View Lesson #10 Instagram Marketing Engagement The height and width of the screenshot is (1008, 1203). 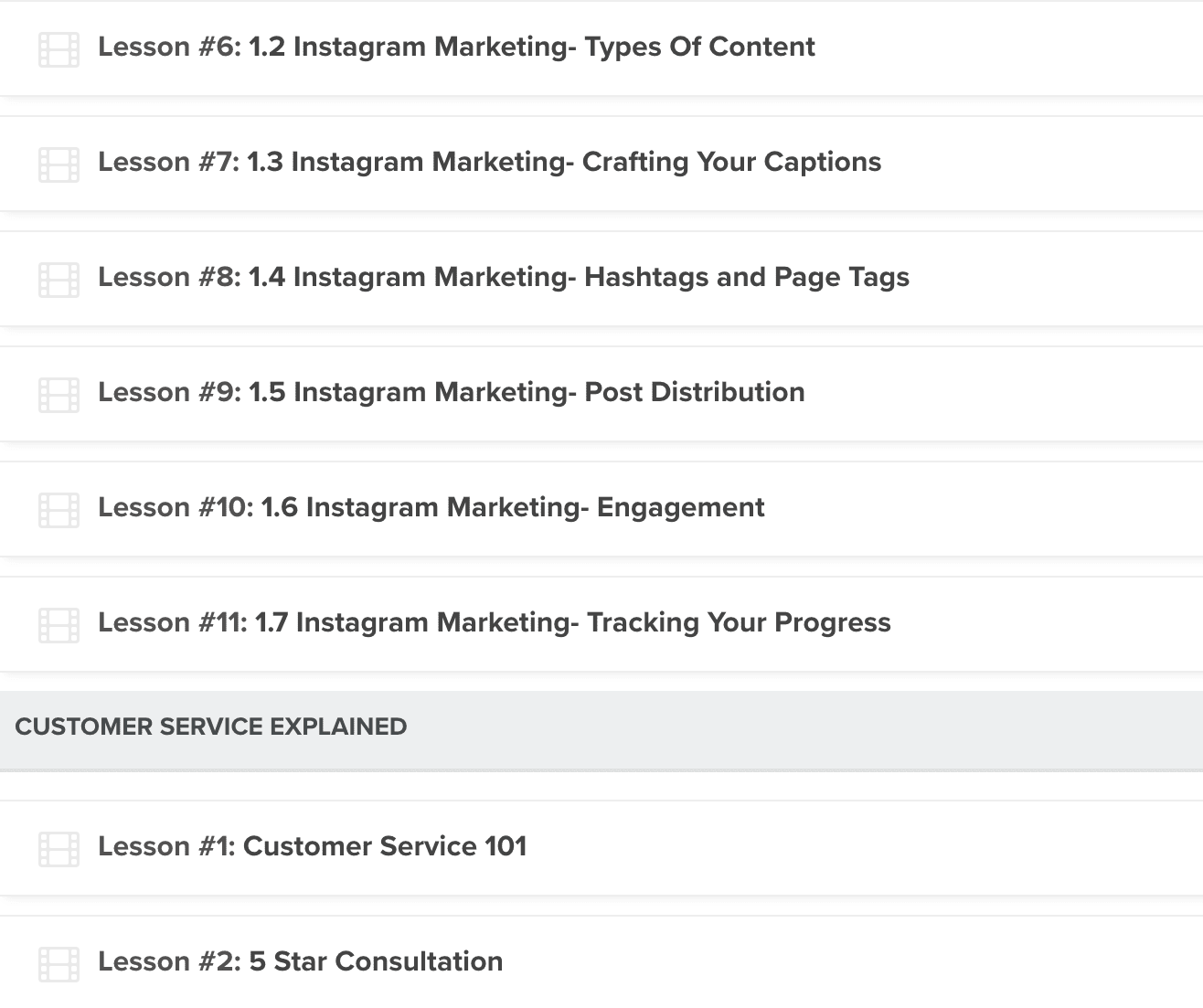click(x=431, y=508)
